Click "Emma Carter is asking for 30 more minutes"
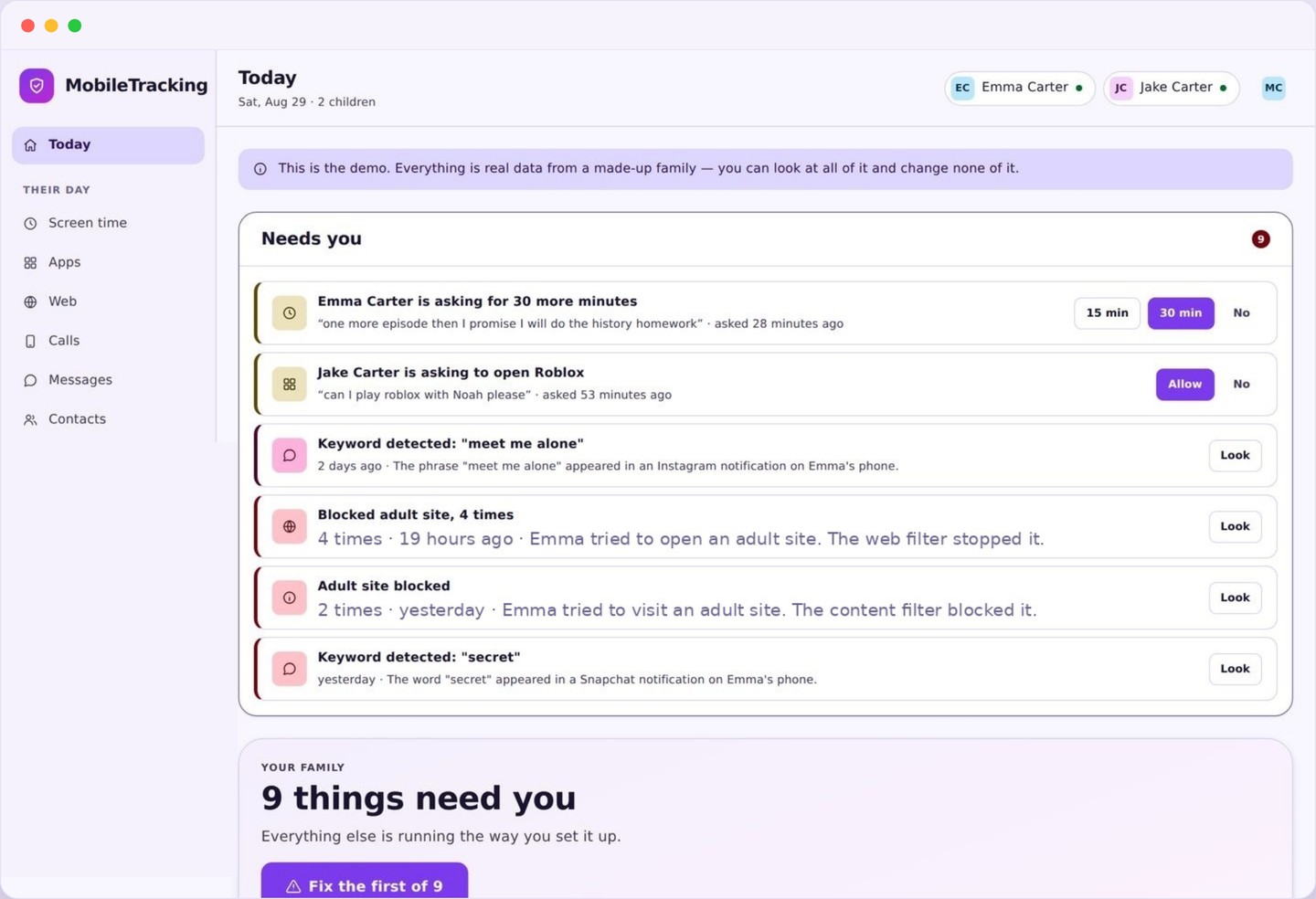The height and width of the screenshot is (899, 1316). point(477,301)
